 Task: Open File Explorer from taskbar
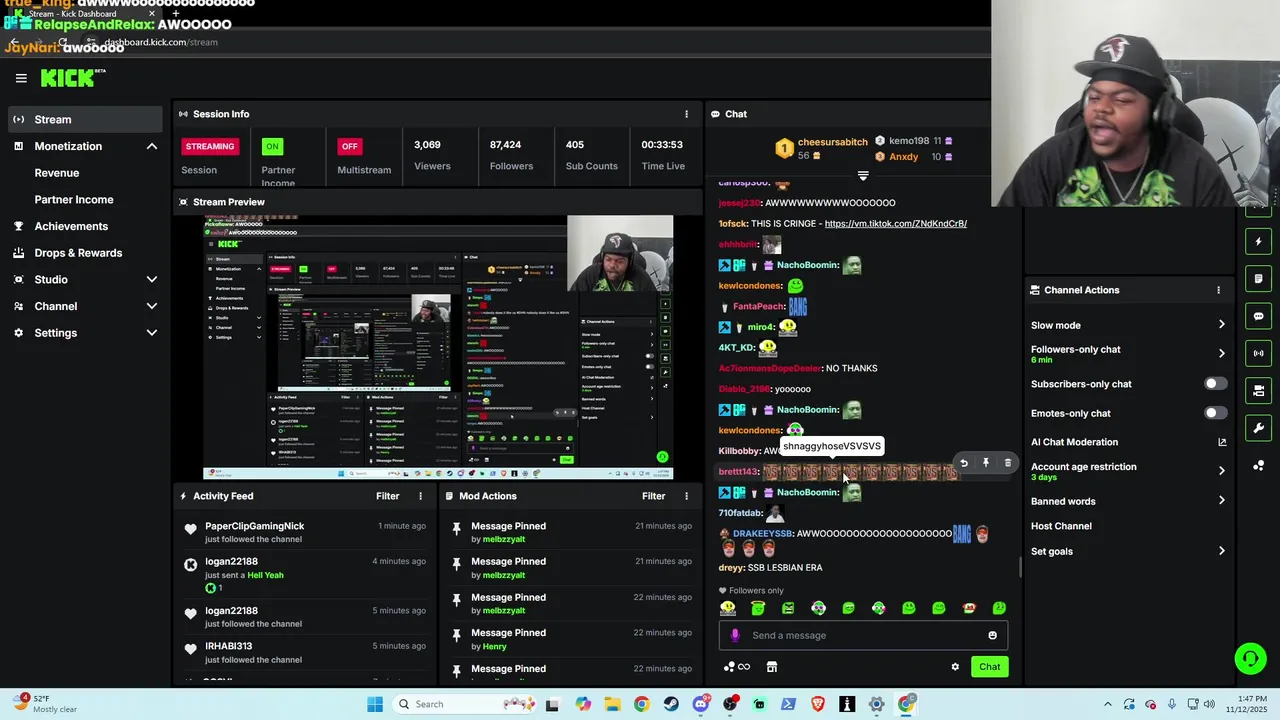click(x=612, y=704)
